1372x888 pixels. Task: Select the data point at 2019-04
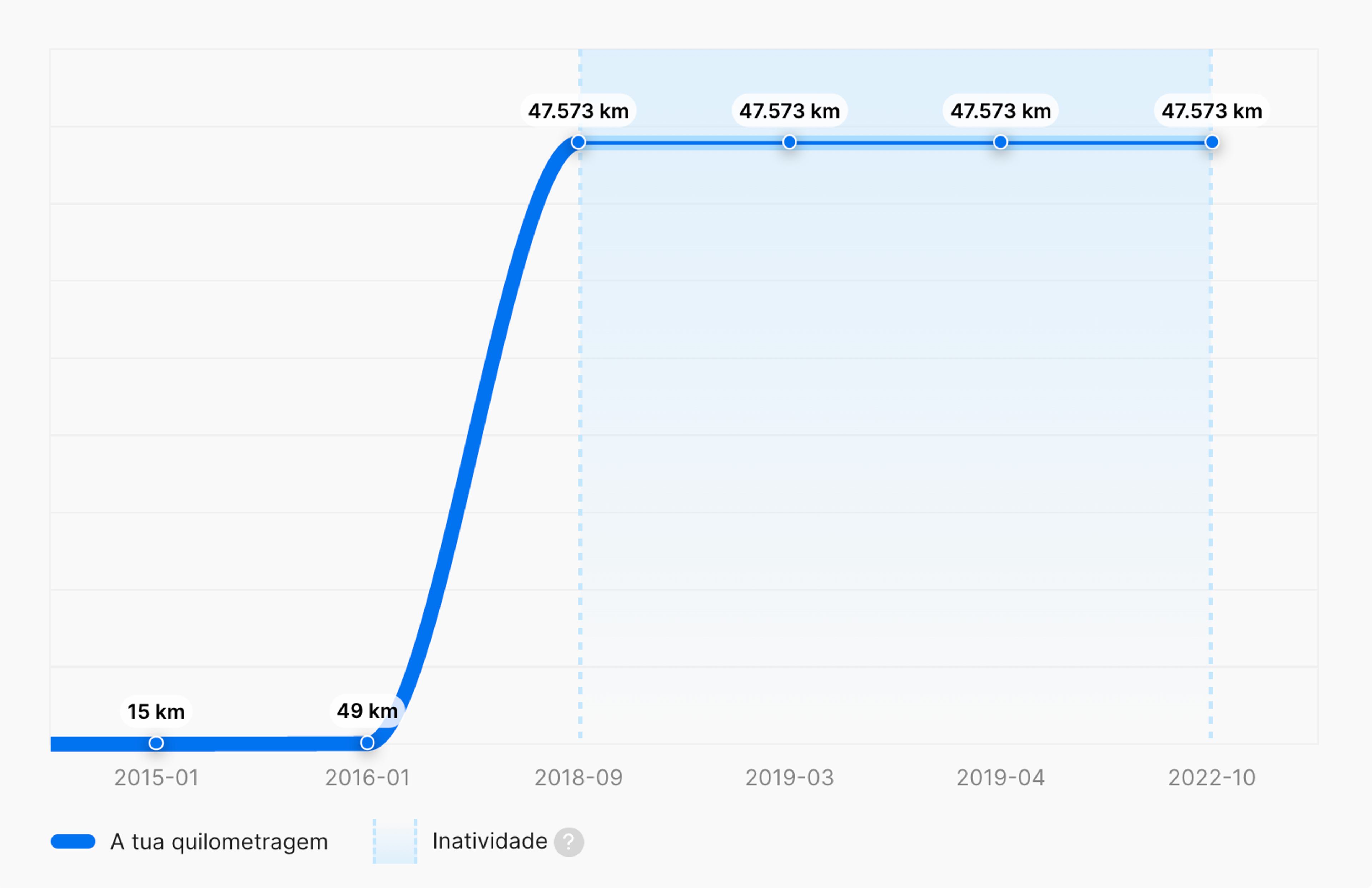pos(1001,142)
